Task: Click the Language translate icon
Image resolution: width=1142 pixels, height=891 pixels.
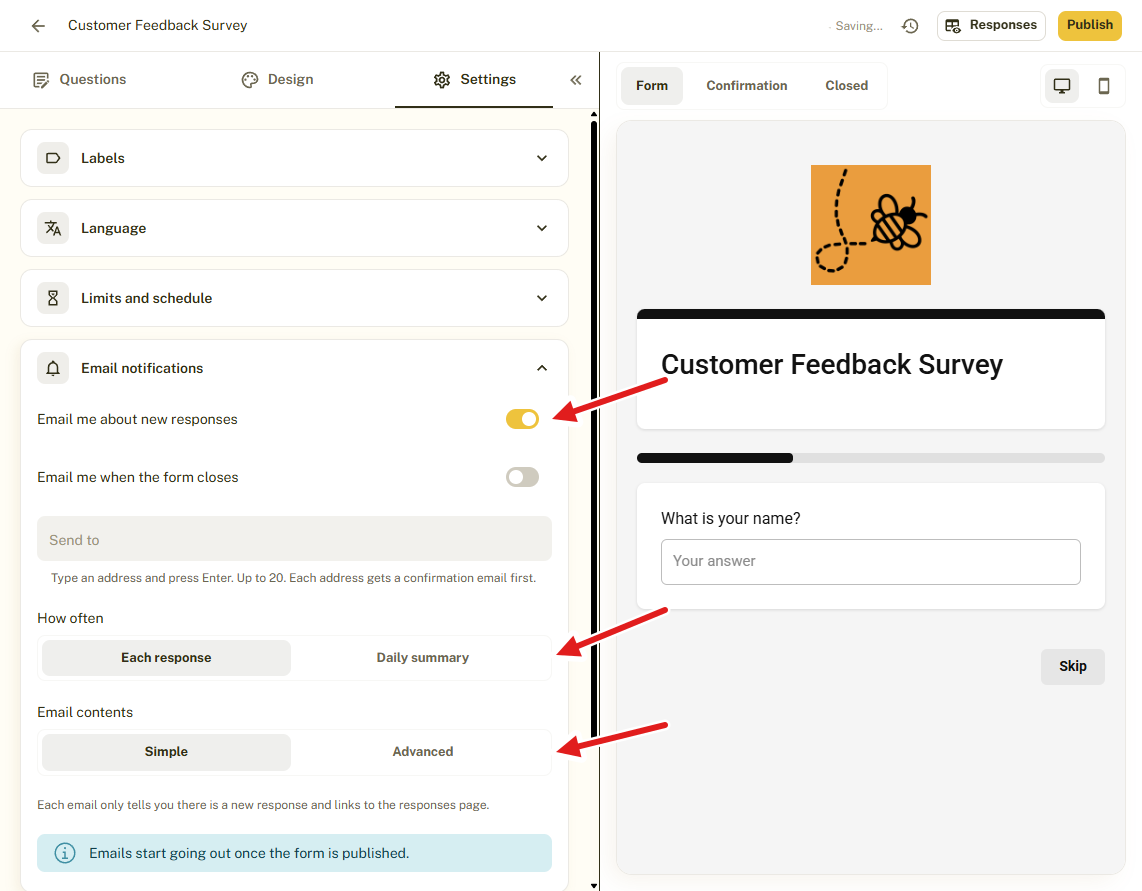Action: coord(53,228)
